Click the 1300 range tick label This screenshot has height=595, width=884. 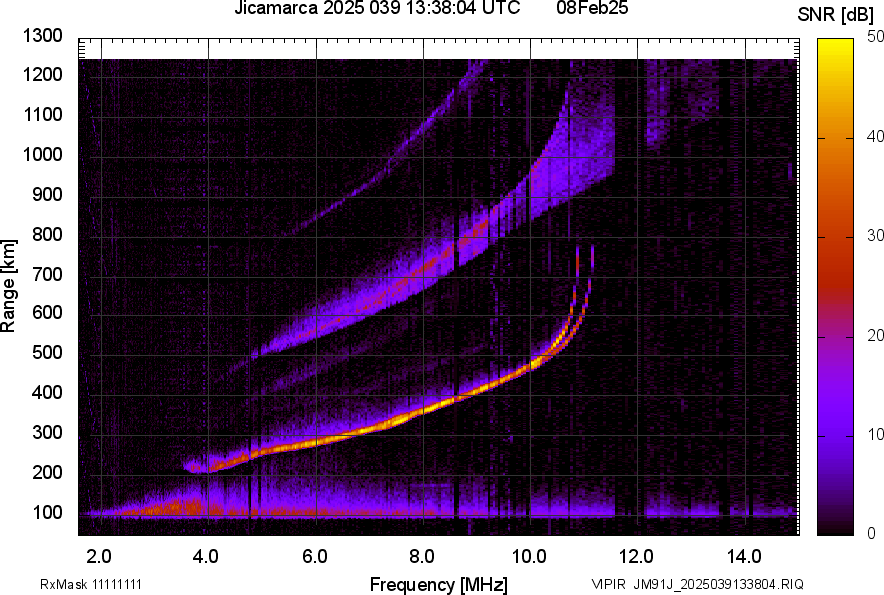tap(42, 36)
